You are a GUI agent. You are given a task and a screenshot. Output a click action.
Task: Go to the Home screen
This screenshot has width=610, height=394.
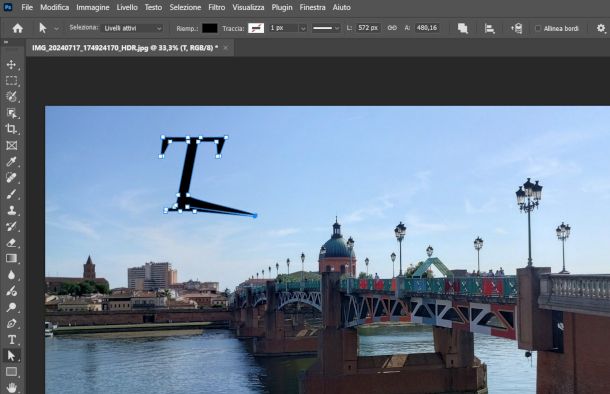(x=18, y=28)
